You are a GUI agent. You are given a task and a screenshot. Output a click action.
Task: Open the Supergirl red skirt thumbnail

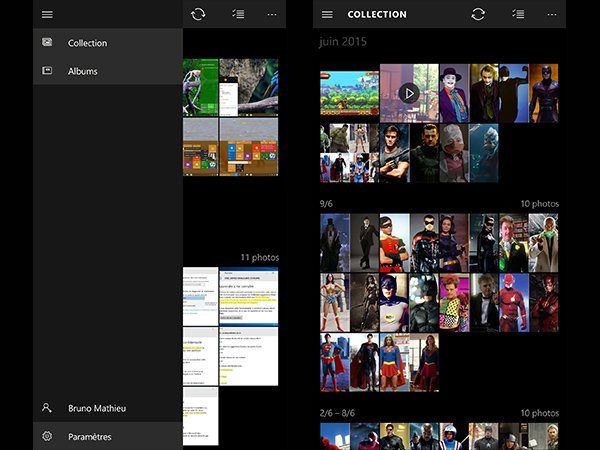pyautogui.click(x=395, y=362)
